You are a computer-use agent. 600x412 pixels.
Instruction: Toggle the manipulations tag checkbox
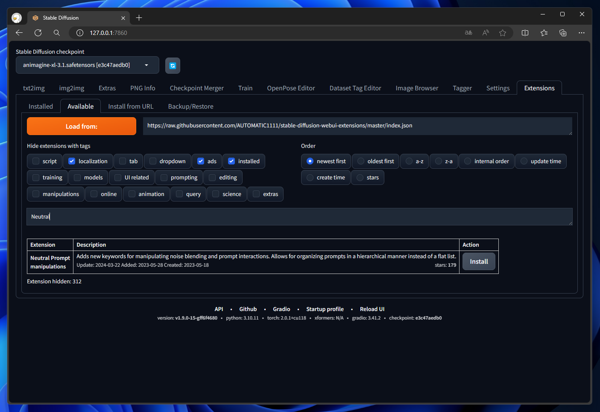[x=36, y=194]
